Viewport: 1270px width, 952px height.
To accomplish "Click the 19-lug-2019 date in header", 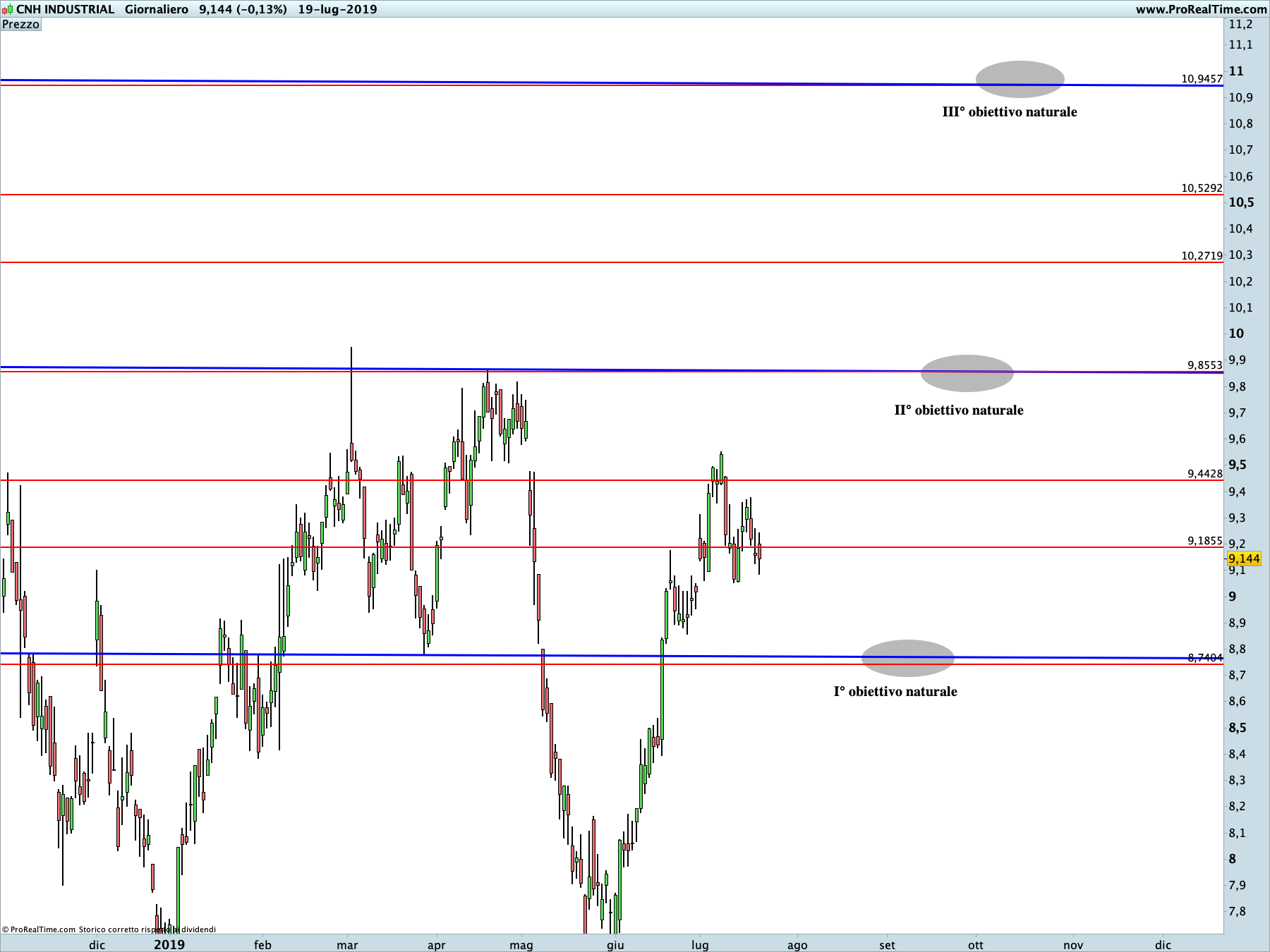I will point(337,9).
